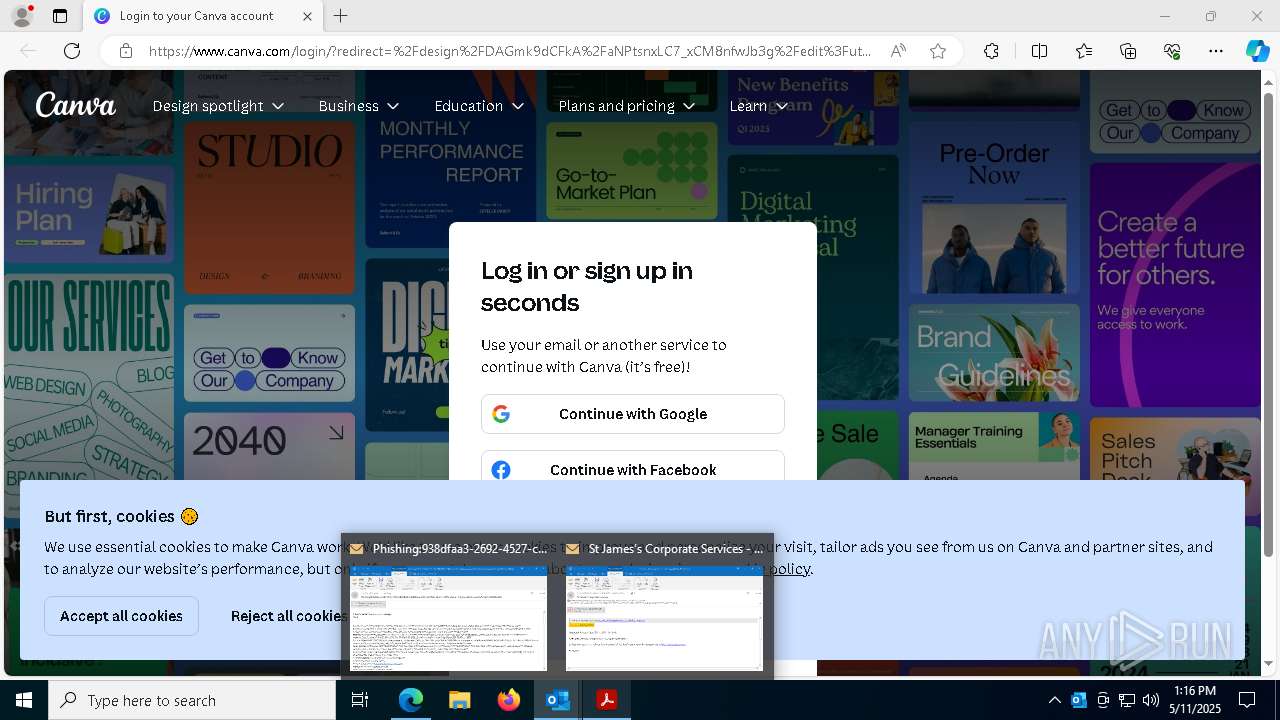Continue with Google button

point(633,414)
